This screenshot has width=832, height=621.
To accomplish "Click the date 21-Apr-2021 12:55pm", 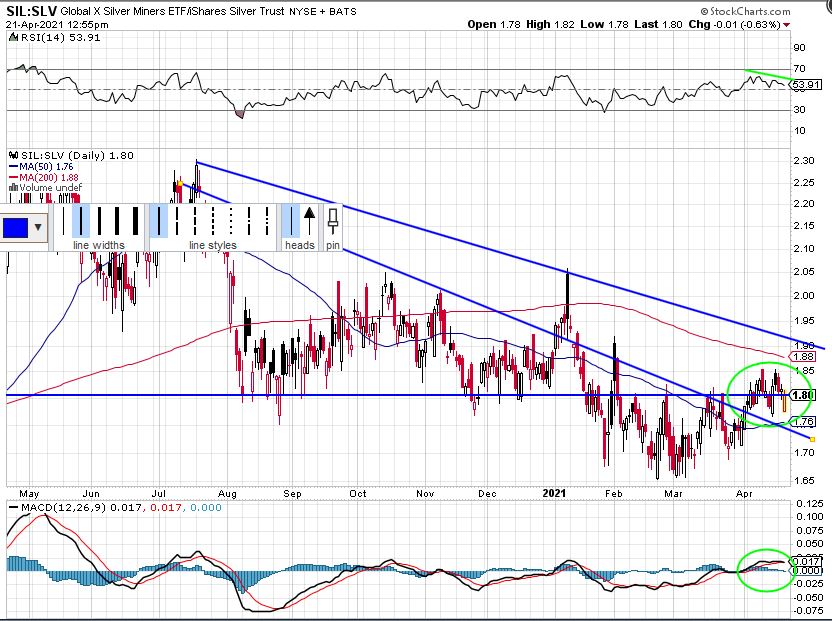I will point(57,24).
